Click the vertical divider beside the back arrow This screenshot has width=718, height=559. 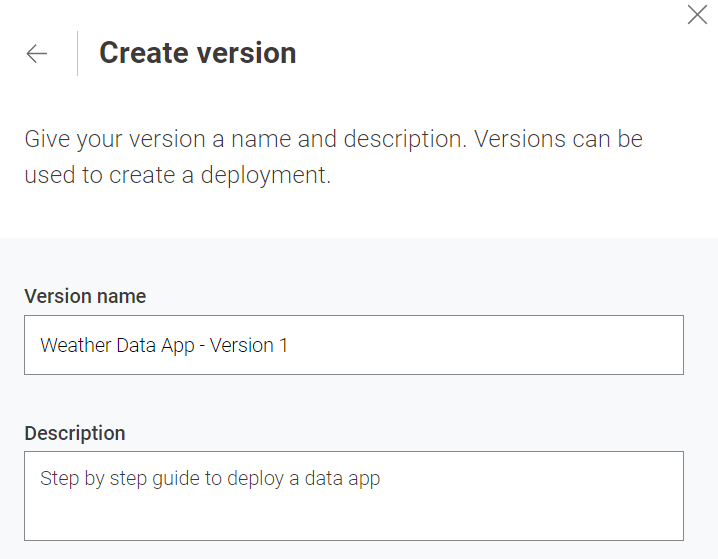[x=77, y=54]
